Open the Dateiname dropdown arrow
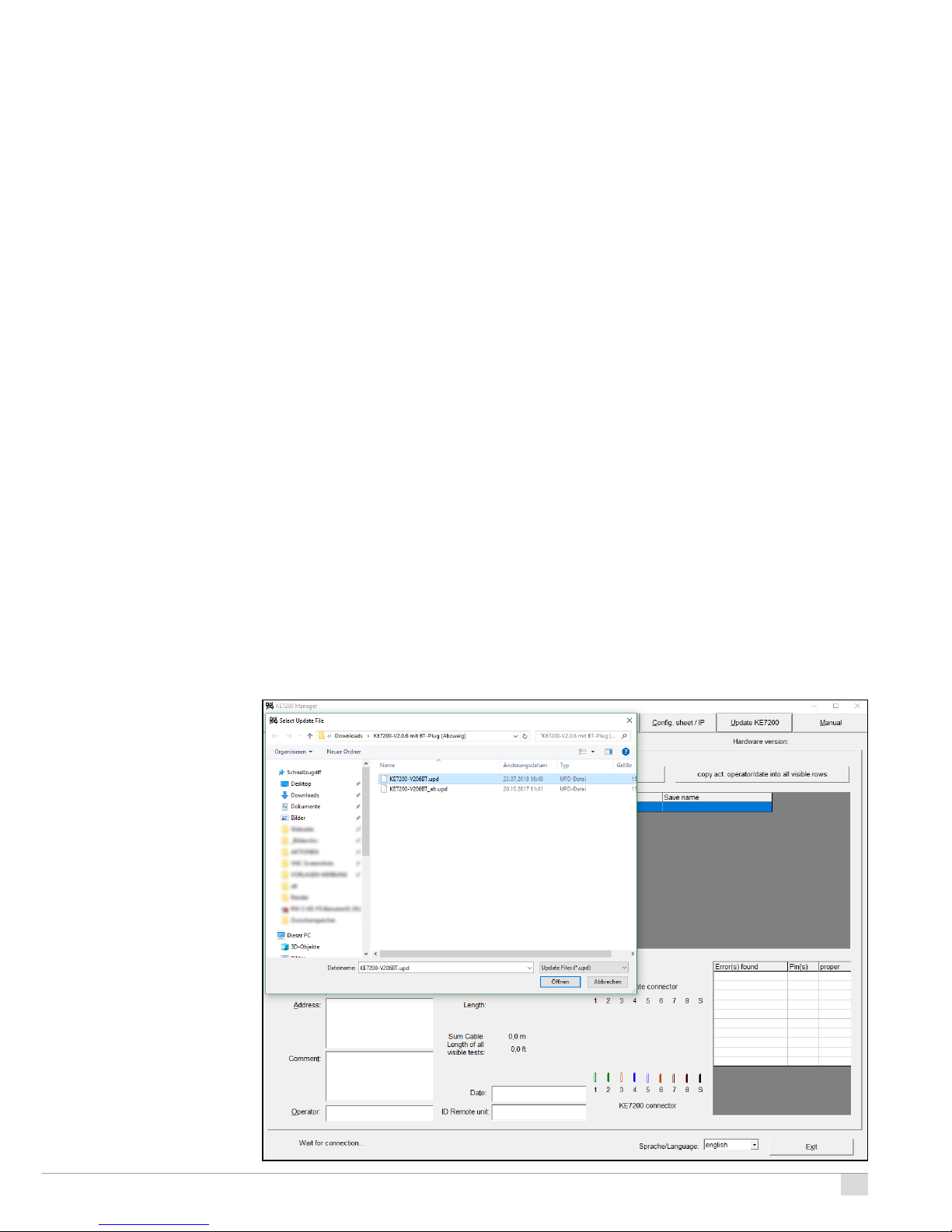952x1232 pixels. (x=529, y=968)
